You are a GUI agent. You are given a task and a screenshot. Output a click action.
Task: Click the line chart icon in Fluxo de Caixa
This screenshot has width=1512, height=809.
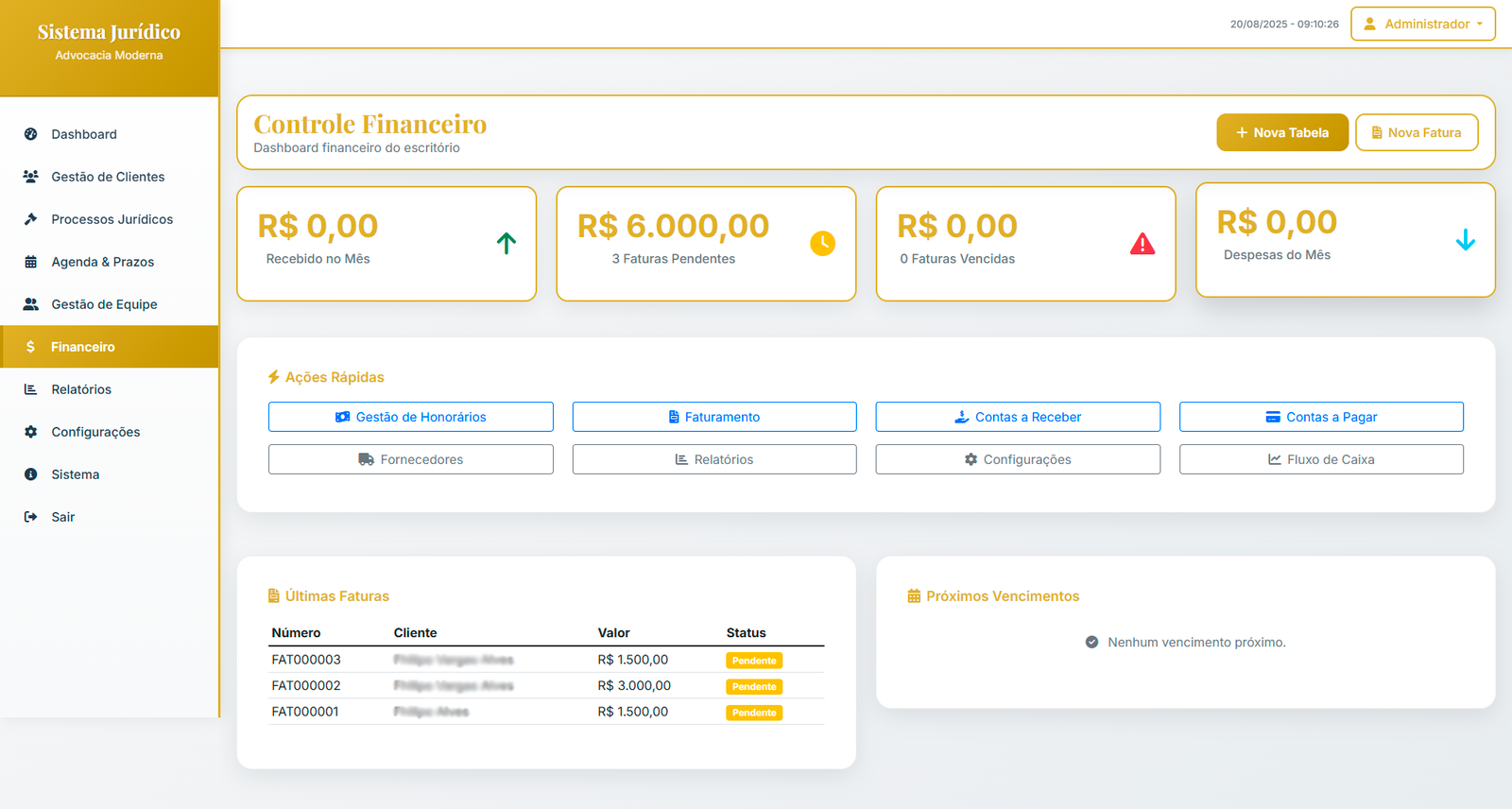pos(1275,459)
